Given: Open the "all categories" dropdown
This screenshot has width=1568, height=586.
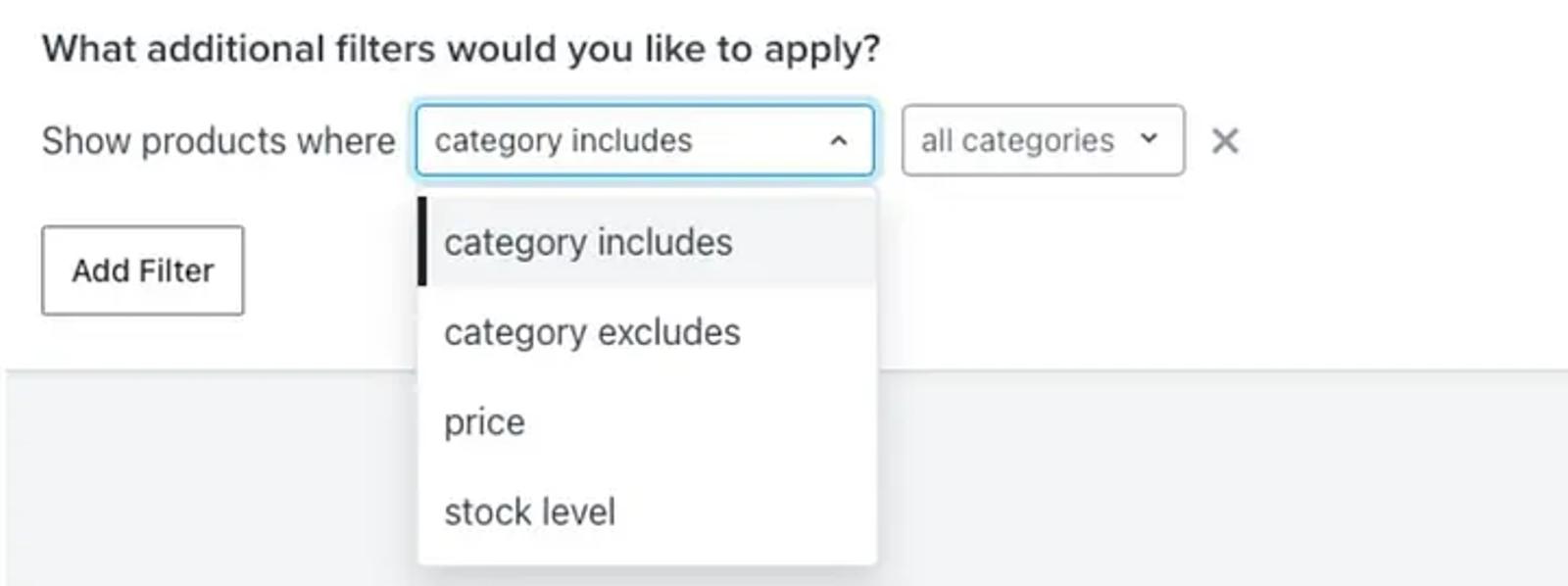Looking at the screenshot, I should pyautogui.click(x=1043, y=140).
